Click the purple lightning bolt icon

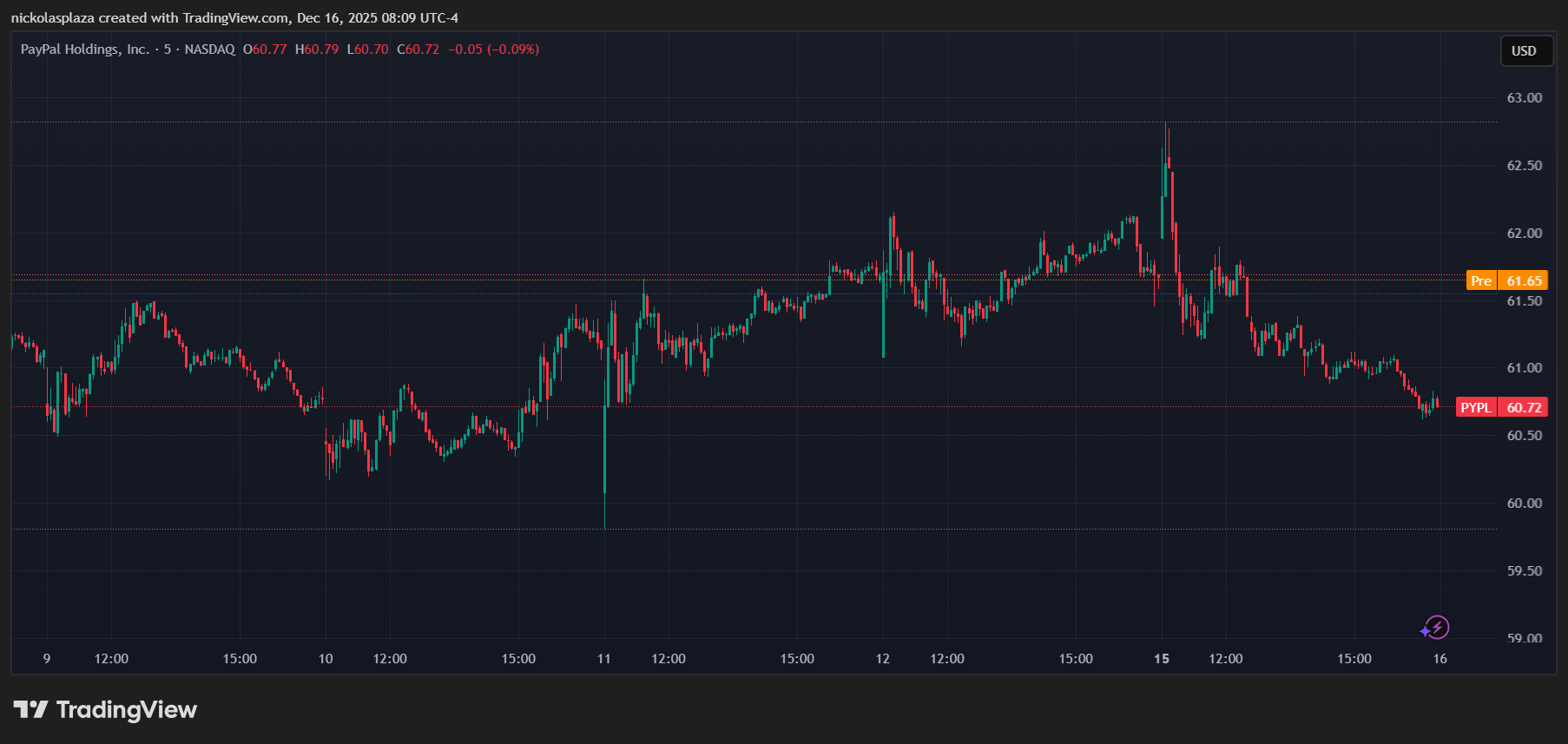point(1436,628)
